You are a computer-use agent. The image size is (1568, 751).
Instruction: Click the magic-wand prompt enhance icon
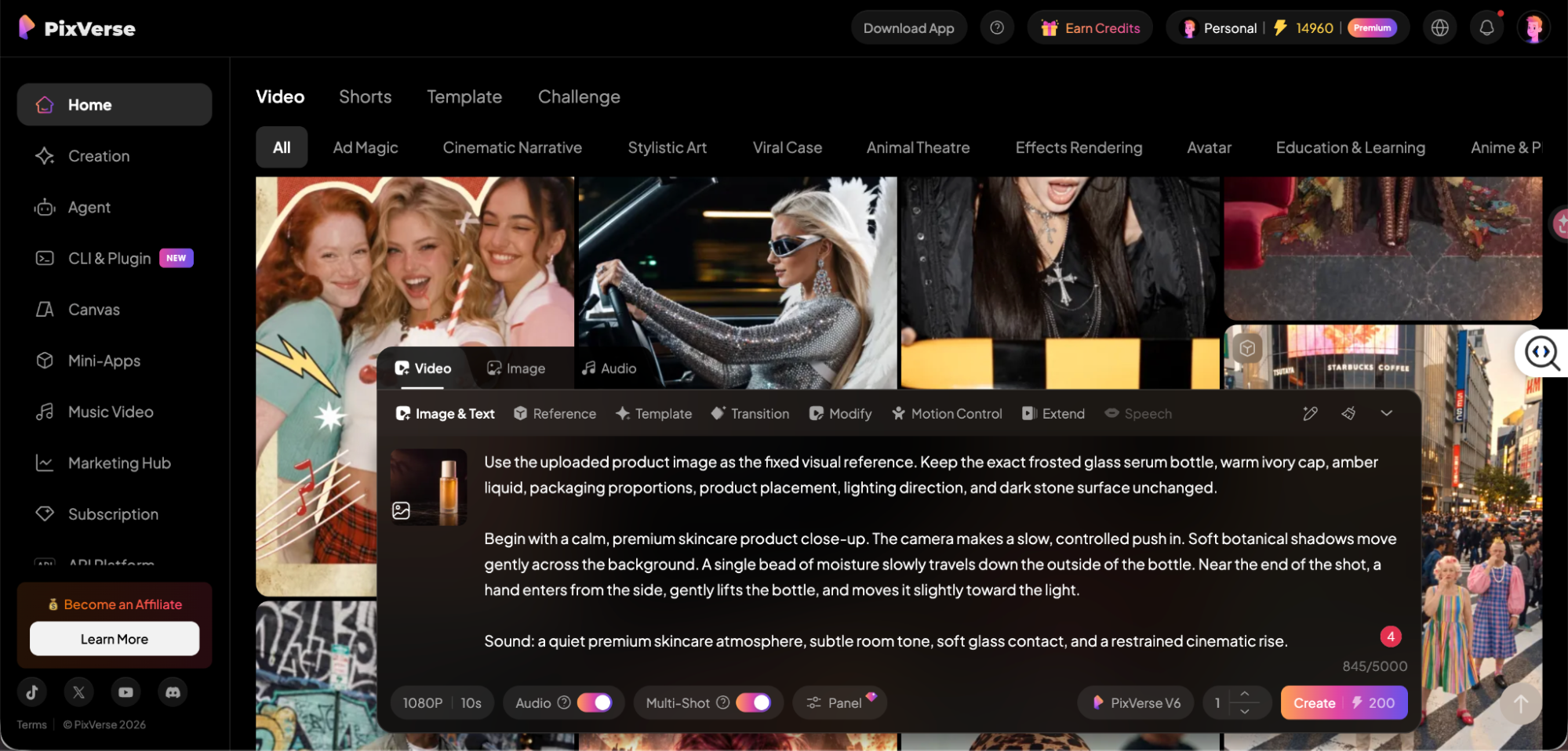[1310, 413]
